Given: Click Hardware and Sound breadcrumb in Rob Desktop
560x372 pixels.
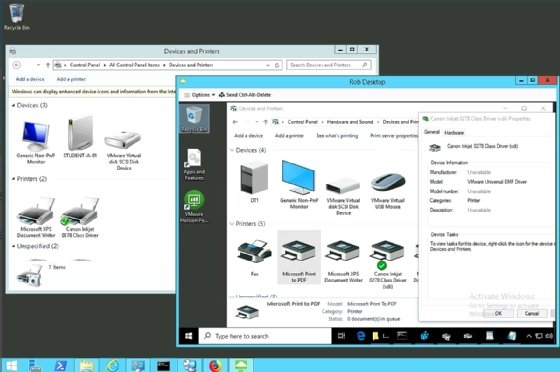Looking at the screenshot, I should coord(350,122).
